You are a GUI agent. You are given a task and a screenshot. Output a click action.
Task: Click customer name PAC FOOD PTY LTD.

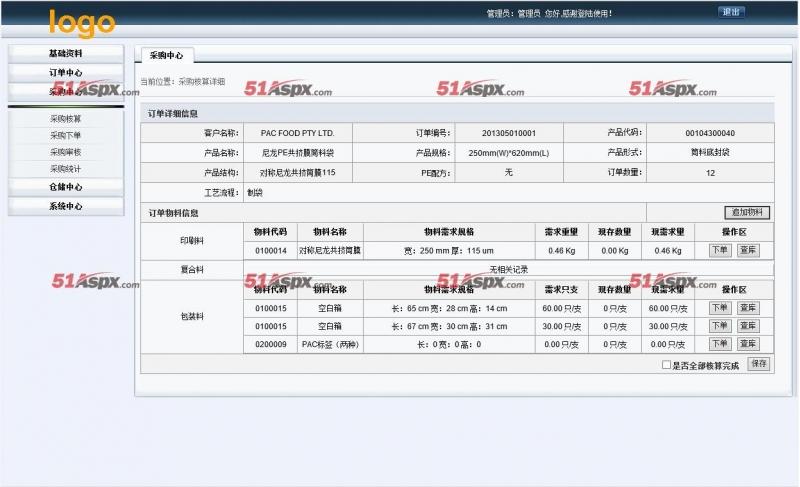pos(297,133)
